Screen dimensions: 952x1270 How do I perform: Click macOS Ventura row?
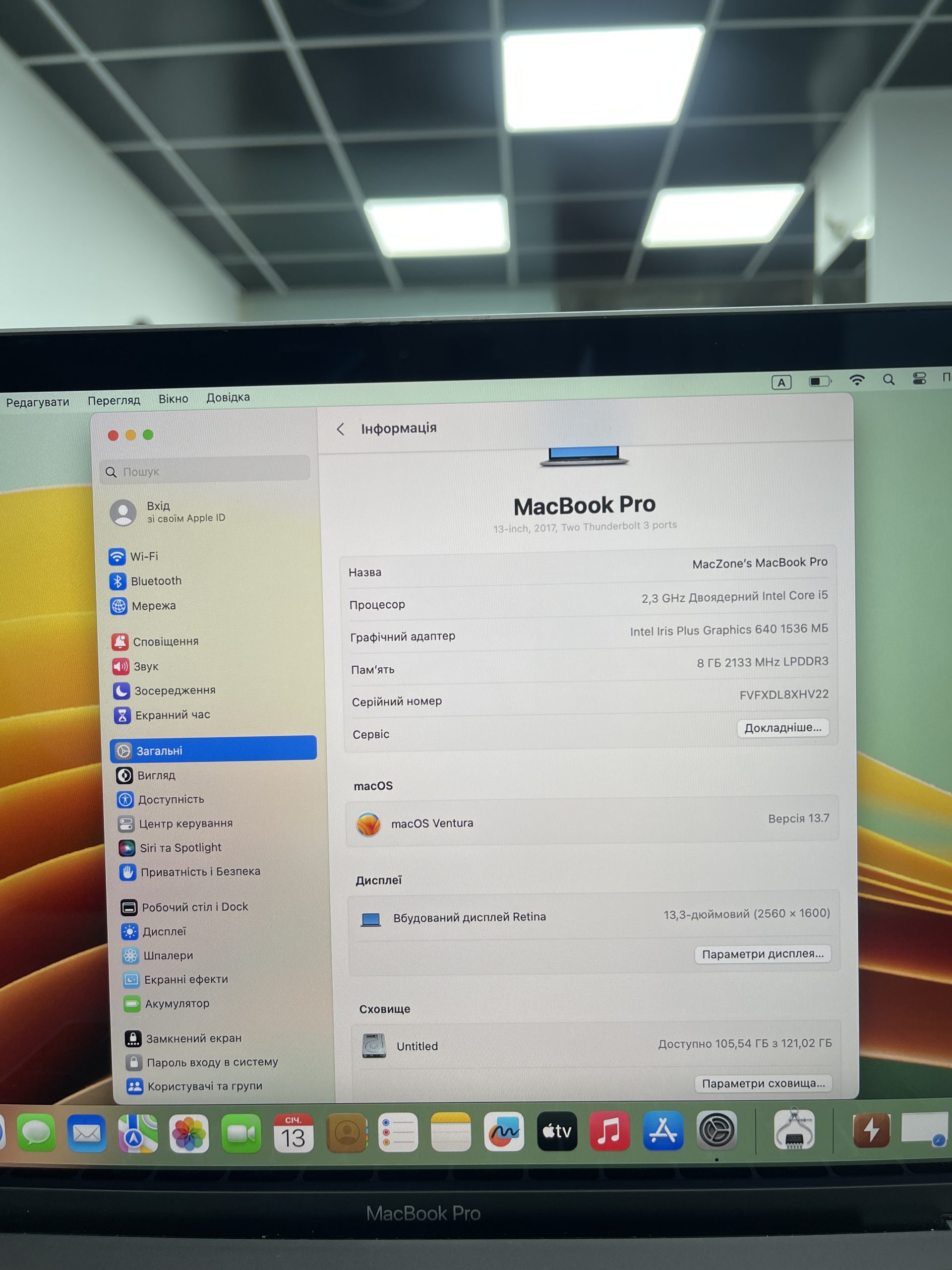tap(592, 822)
